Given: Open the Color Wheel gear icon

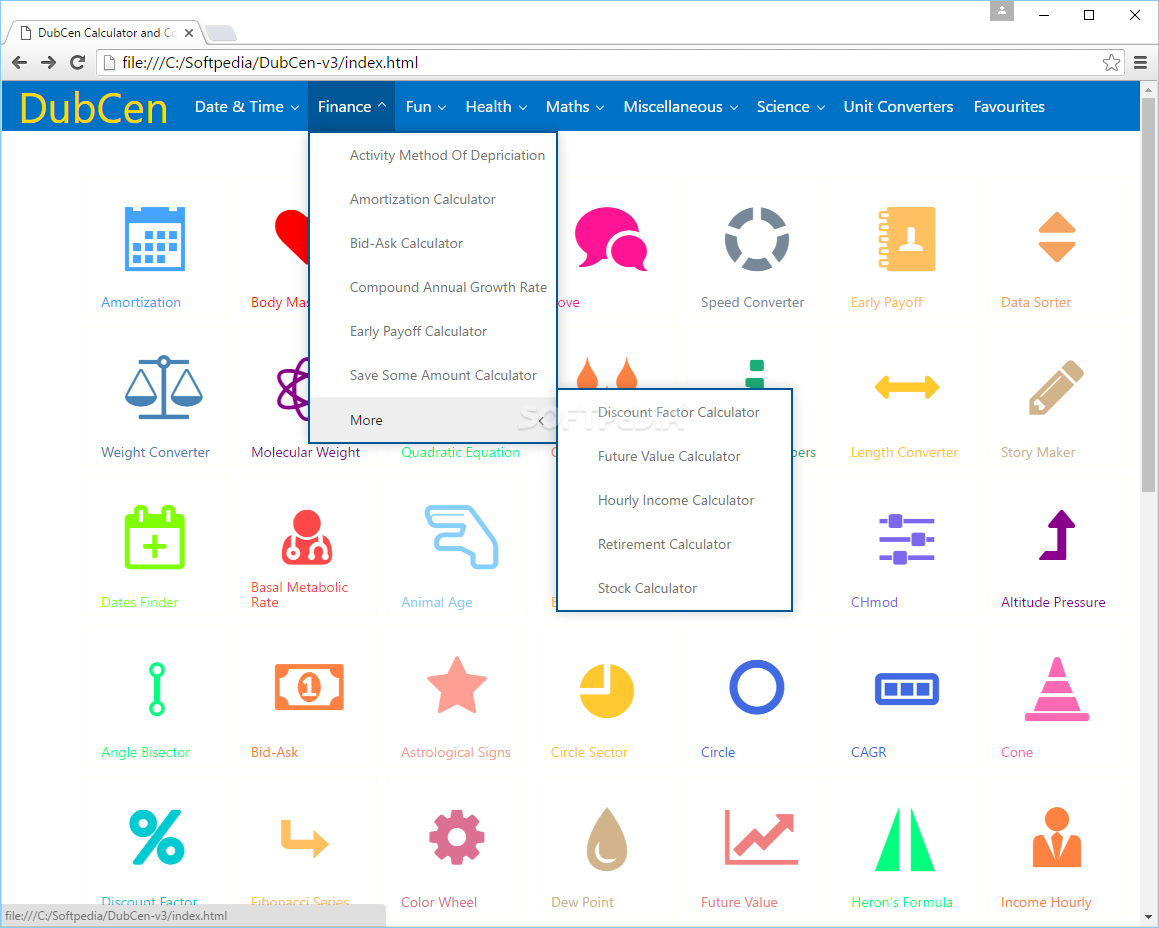Looking at the screenshot, I should pyautogui.click(x=457, y=837).
